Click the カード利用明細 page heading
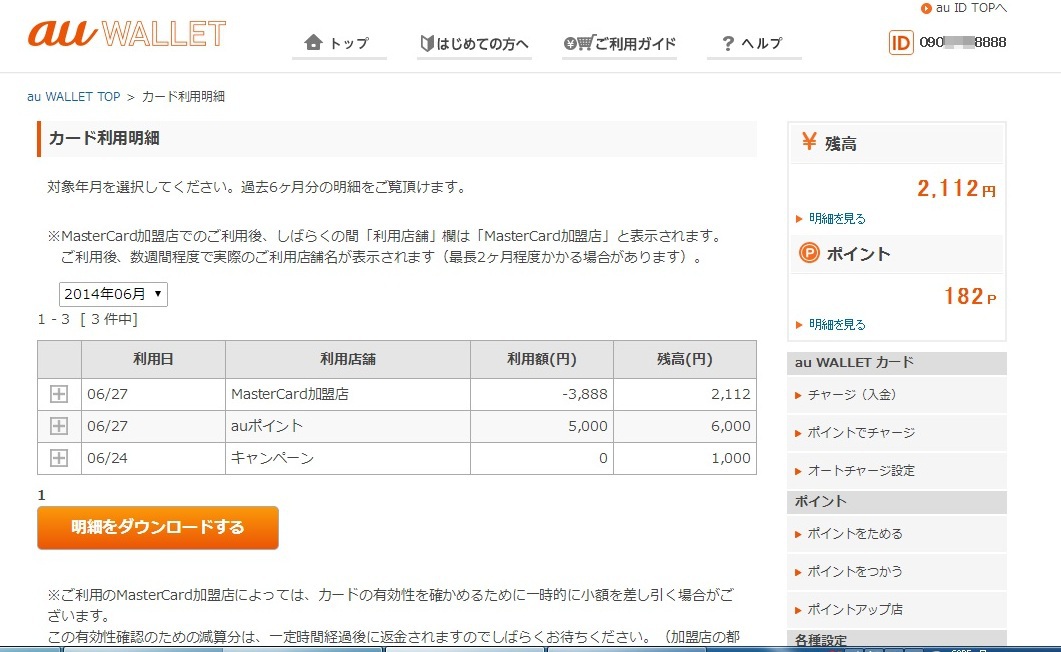 click(x=104, y=138)
